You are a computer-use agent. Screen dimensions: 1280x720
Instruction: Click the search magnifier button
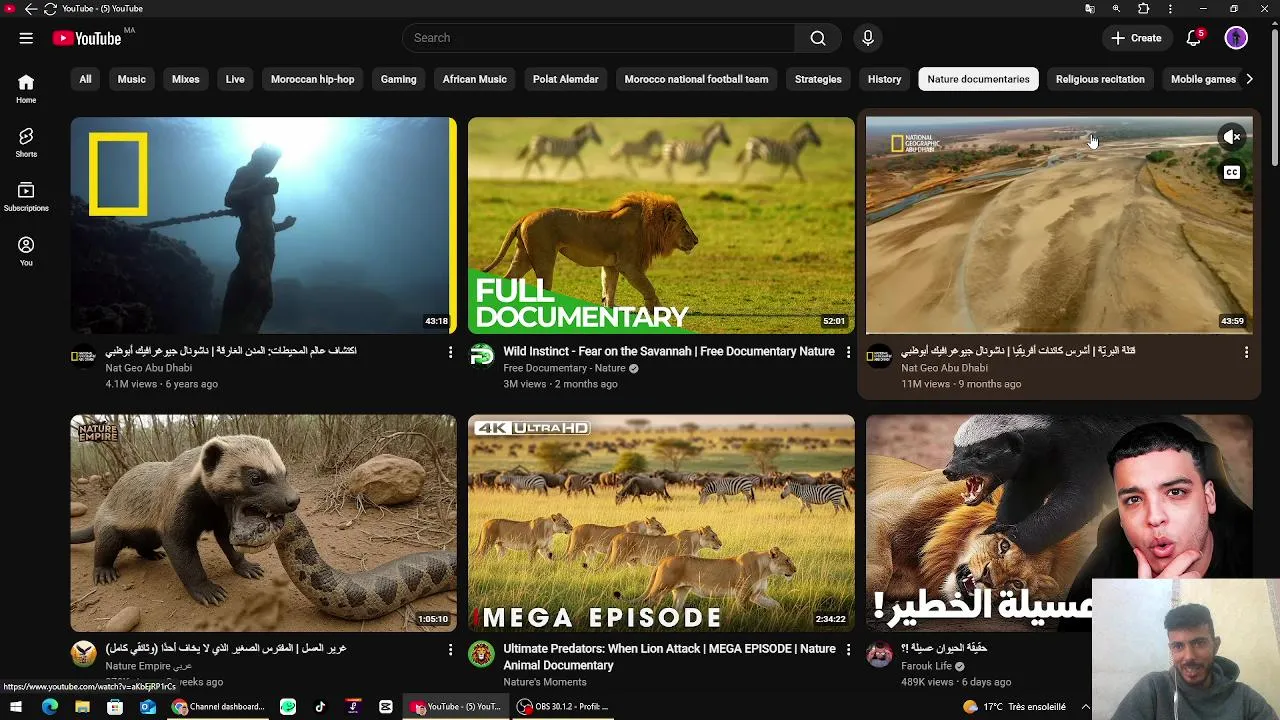818,38
